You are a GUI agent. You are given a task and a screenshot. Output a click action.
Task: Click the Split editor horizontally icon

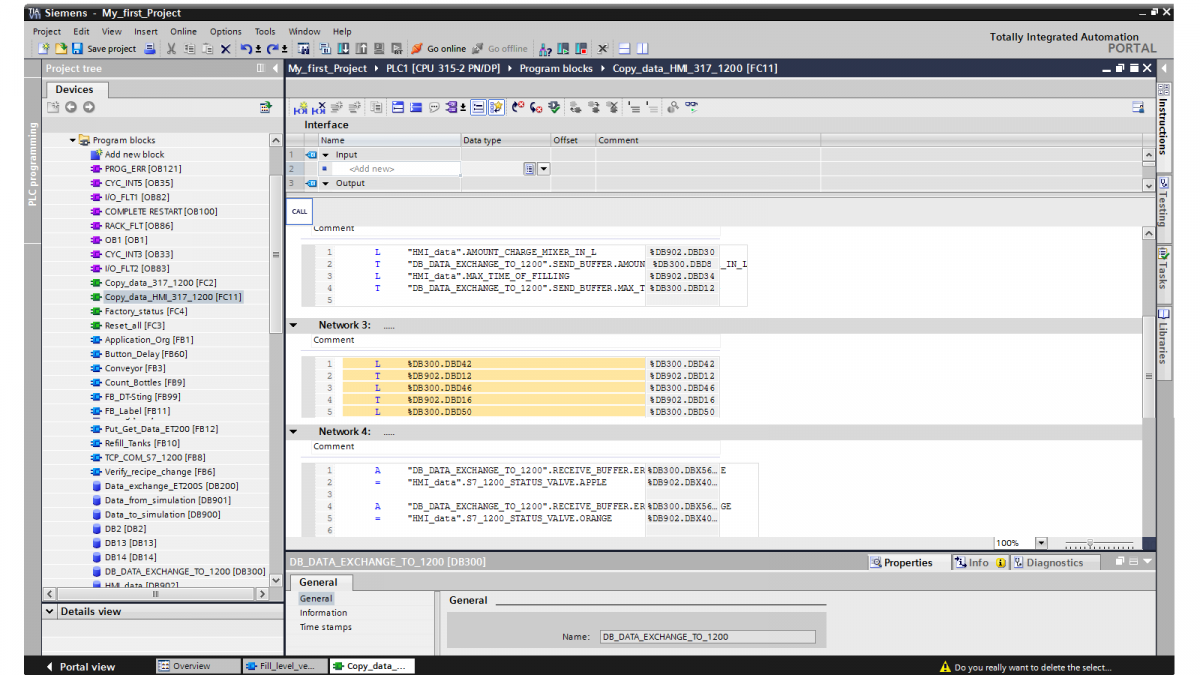[x=623, y=48]
